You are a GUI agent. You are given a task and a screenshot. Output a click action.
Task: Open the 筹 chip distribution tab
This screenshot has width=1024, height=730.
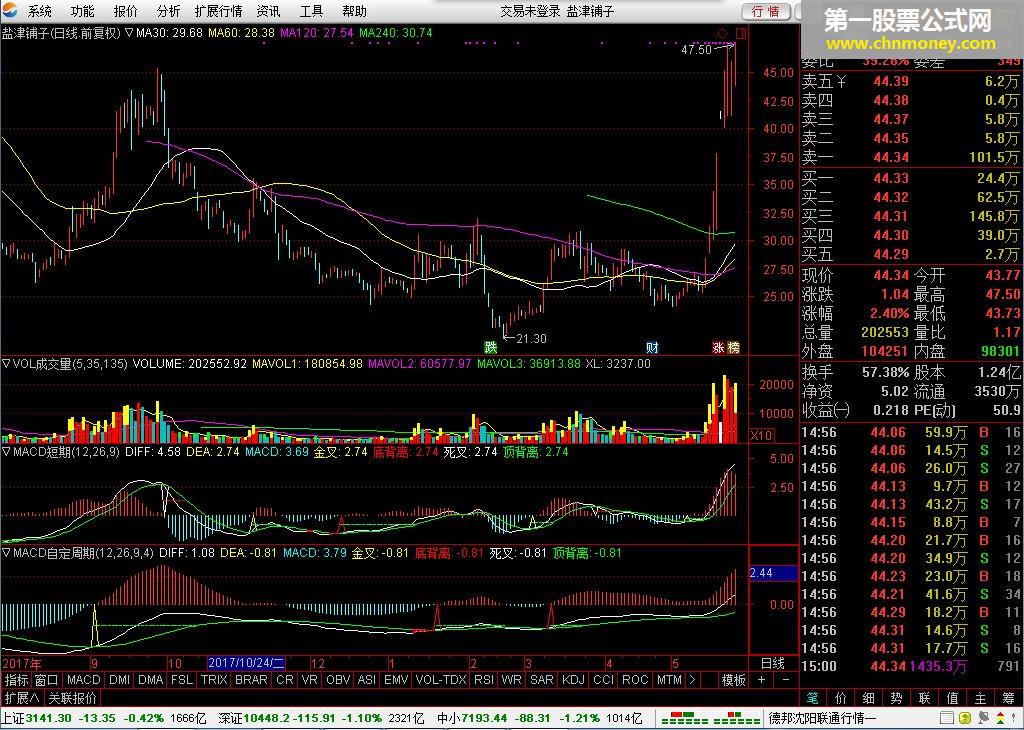[x=1009, y=698]
